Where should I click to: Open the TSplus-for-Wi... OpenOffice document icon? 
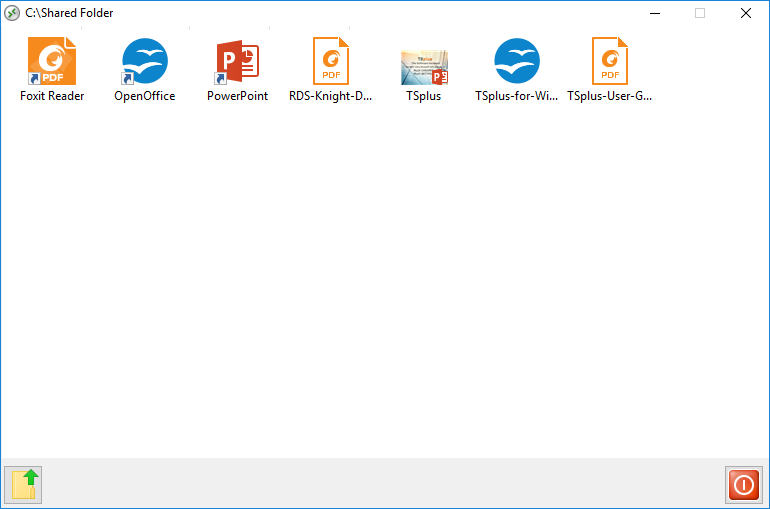point(516,61)
